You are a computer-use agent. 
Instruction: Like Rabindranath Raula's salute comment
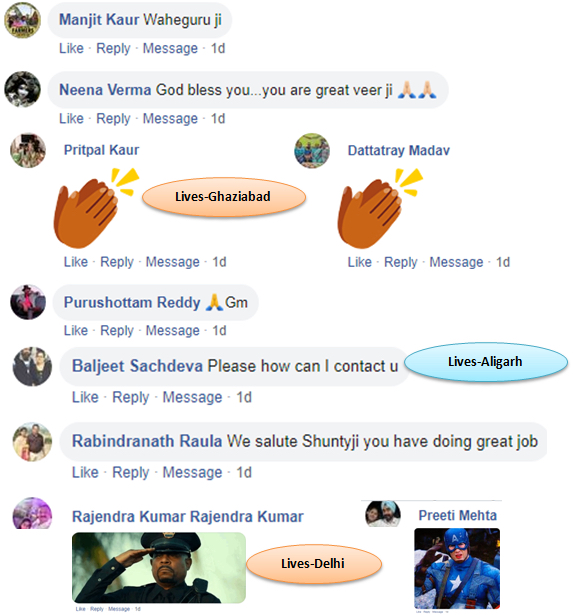pos(85,472)
